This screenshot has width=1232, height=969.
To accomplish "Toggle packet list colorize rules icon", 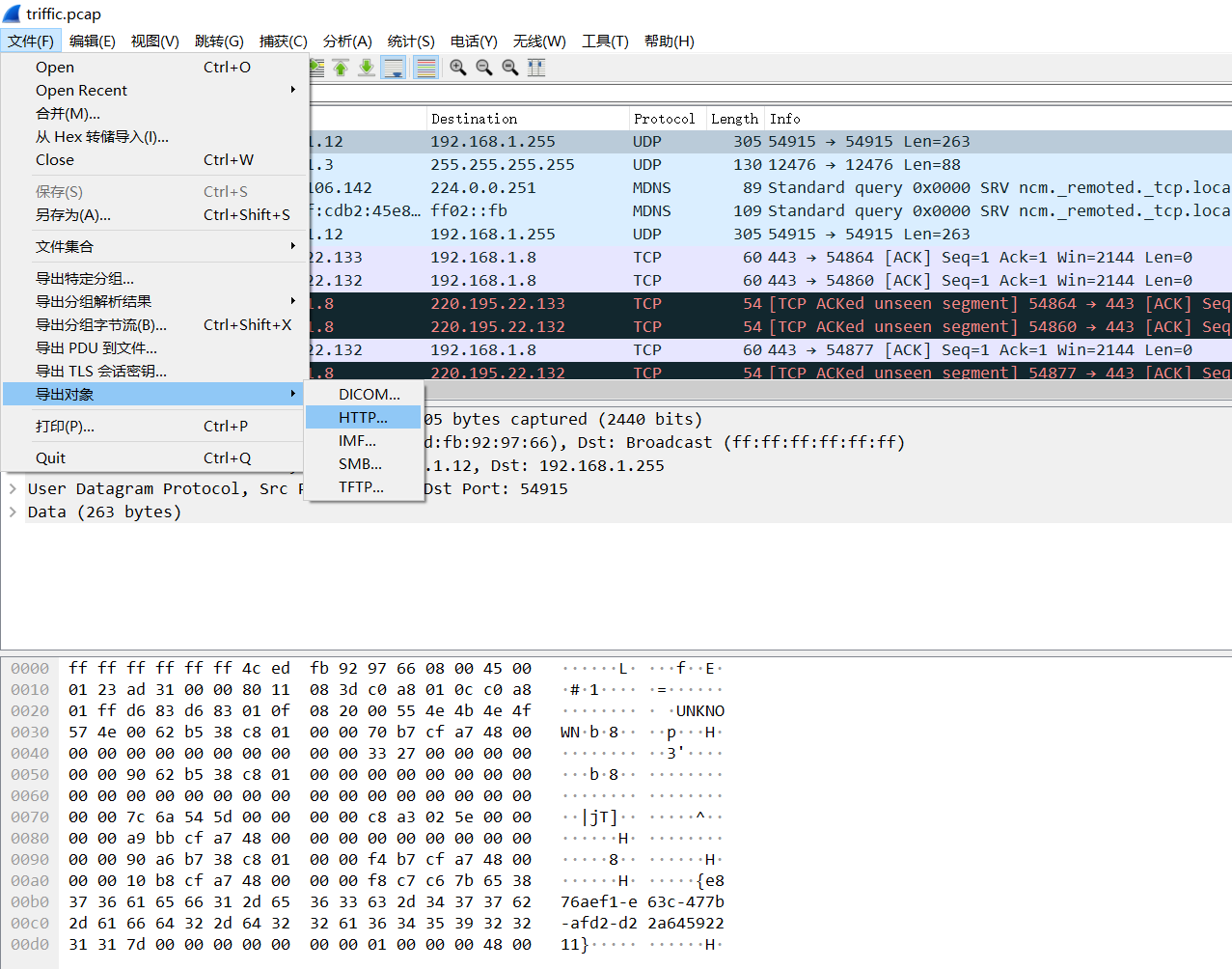I will click(425, 68).
